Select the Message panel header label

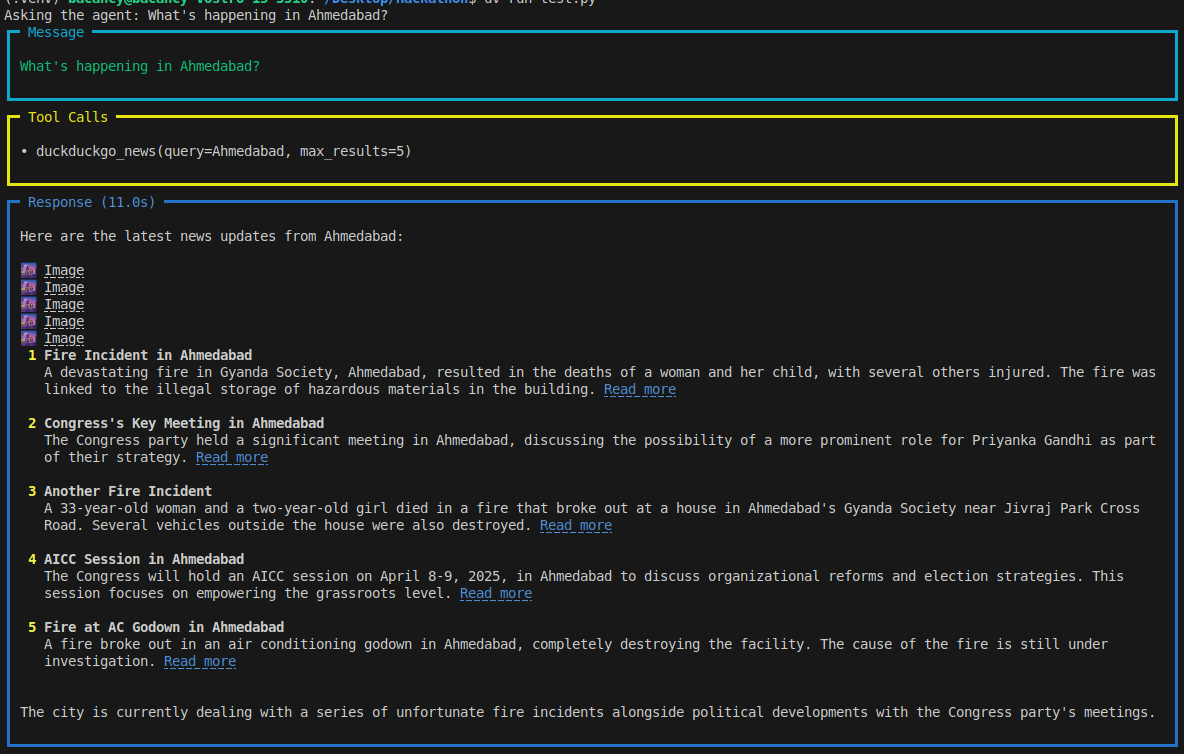(x=55, y=32)
